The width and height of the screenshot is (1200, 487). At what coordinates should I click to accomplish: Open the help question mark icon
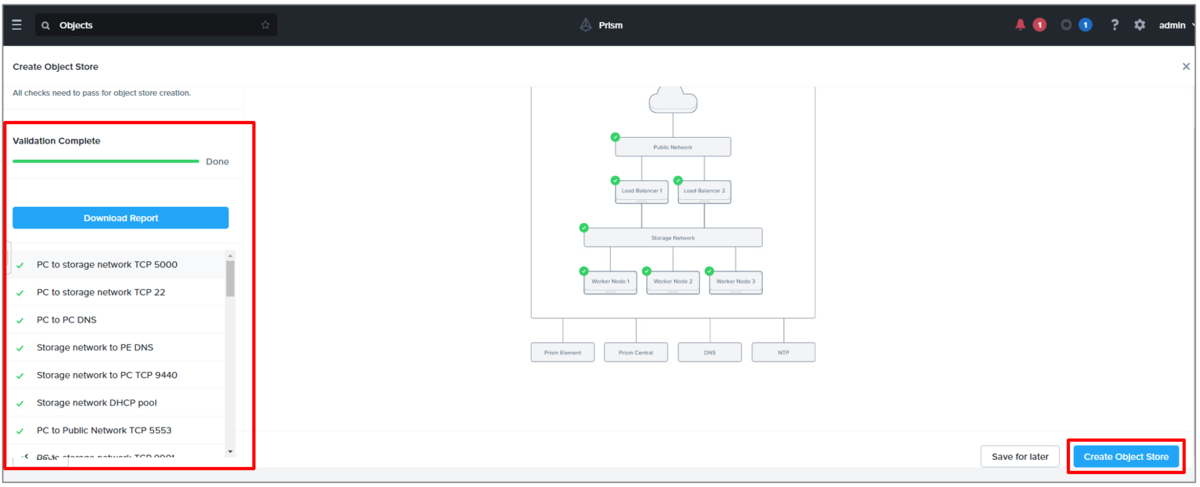click(x=1115, y=25)
